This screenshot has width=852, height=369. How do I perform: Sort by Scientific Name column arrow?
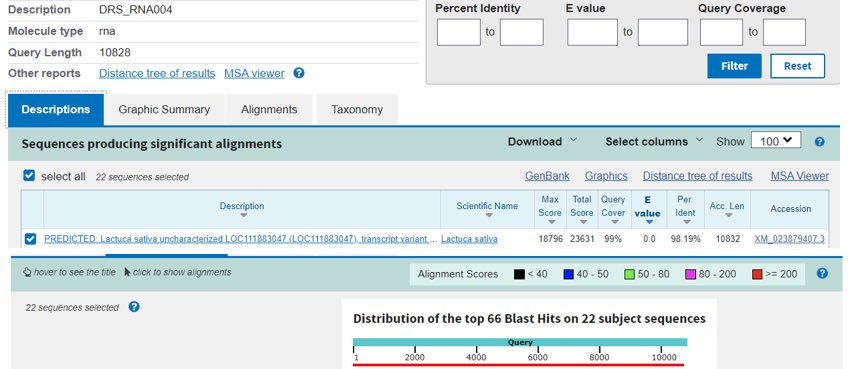[x=488, y=216]
